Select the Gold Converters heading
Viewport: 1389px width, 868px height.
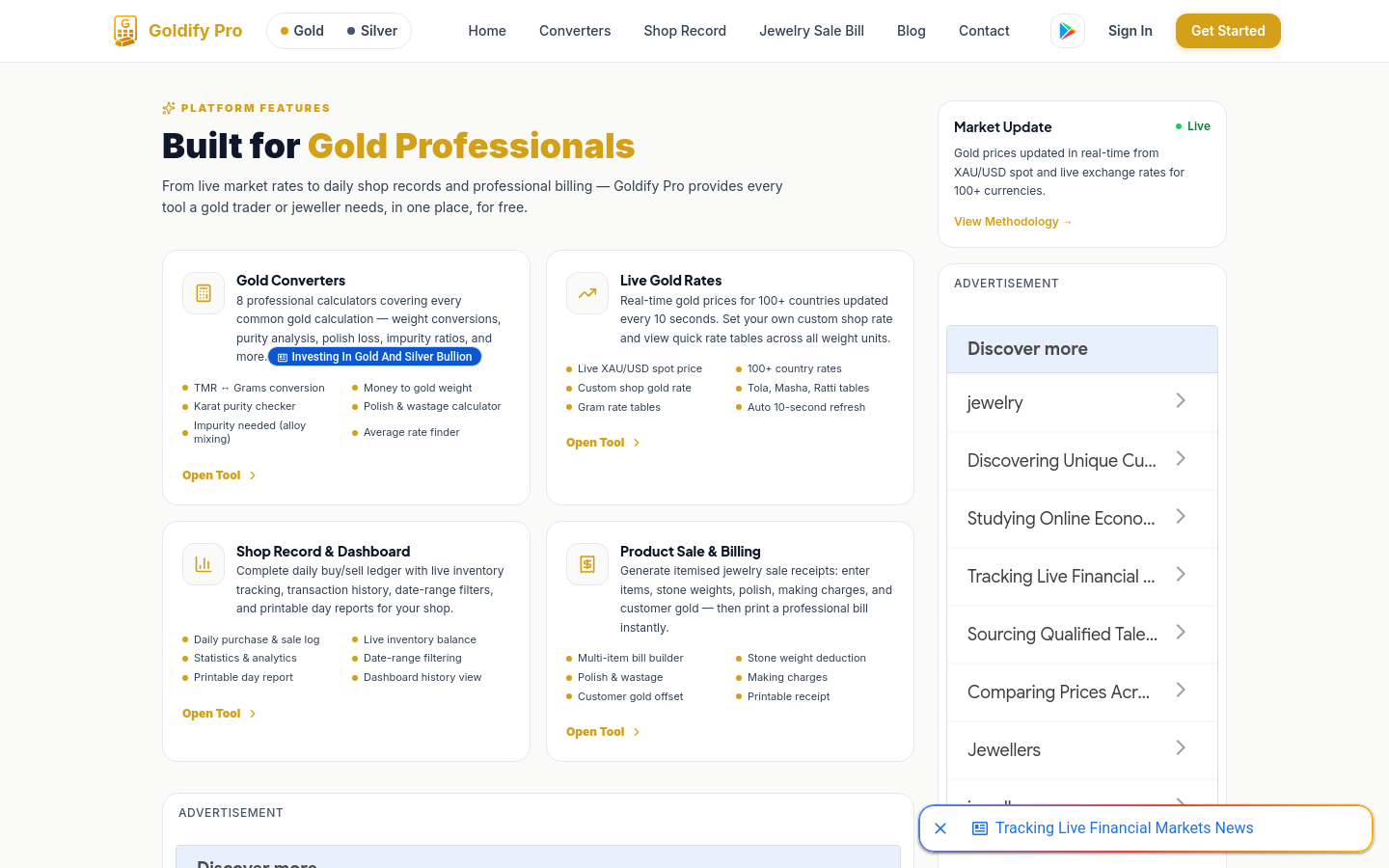(x=290, y=281)
